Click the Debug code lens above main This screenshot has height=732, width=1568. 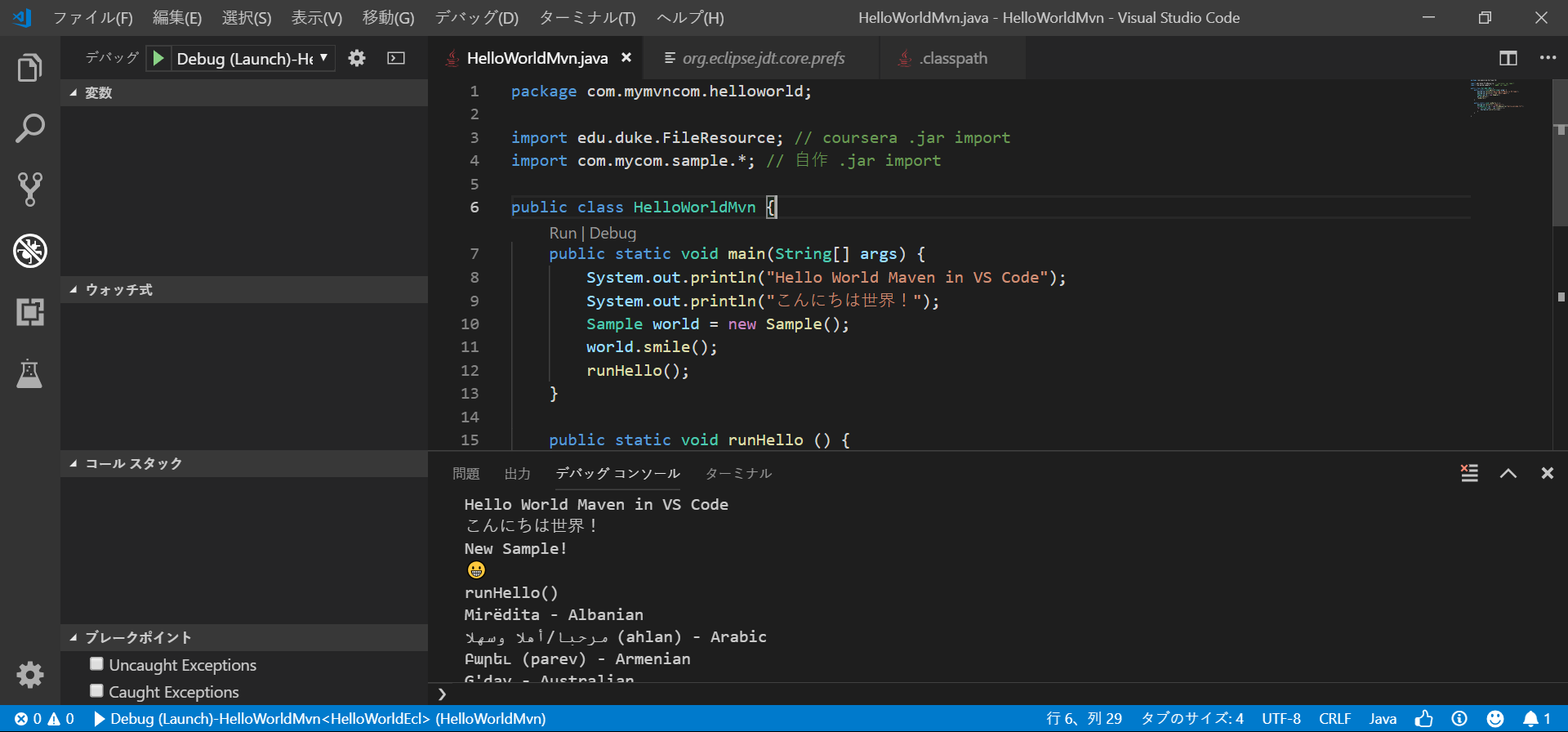612,233
